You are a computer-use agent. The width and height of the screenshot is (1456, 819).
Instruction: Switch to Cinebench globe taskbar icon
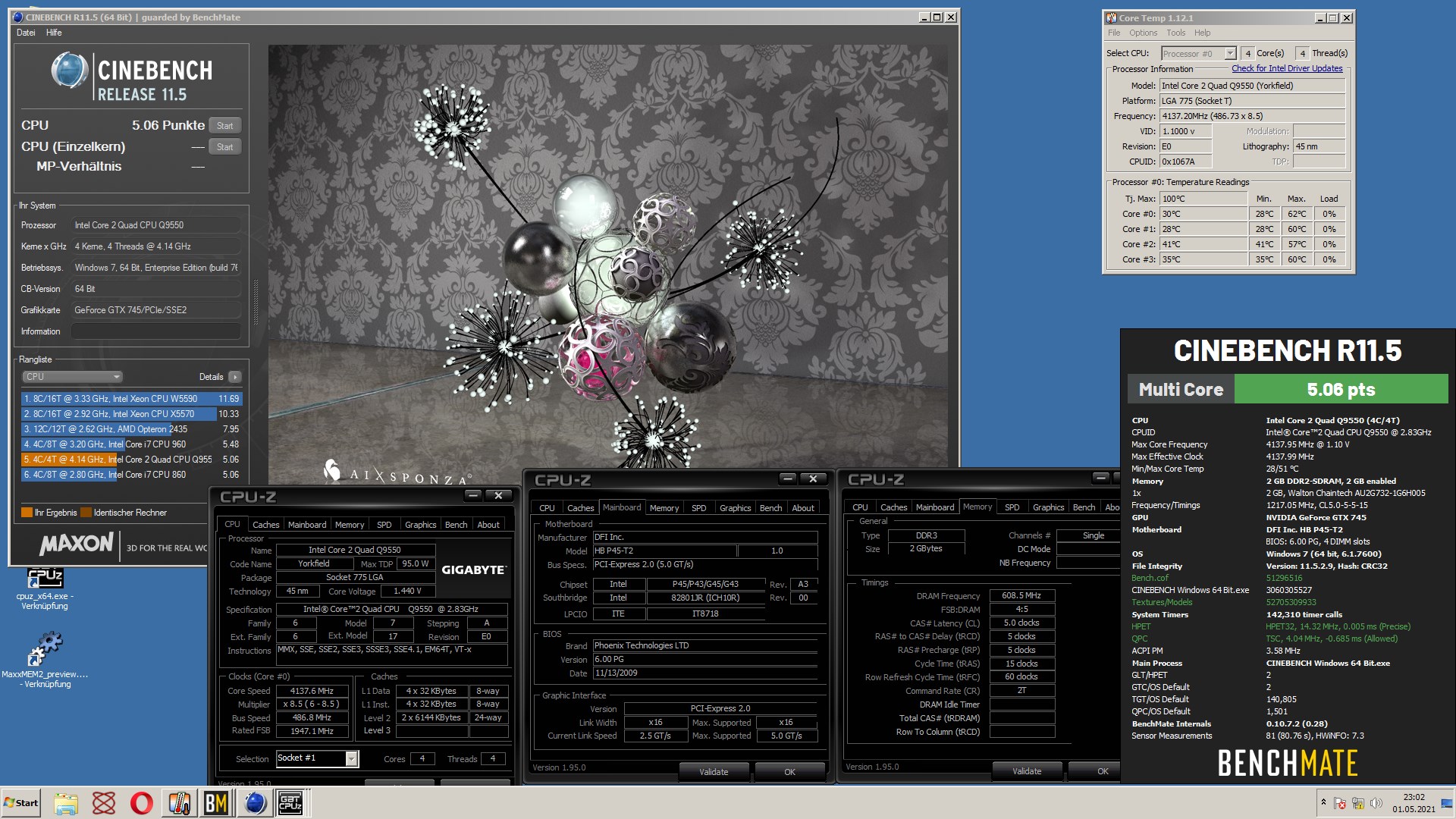pyautogui.click(x=254, y=803)
